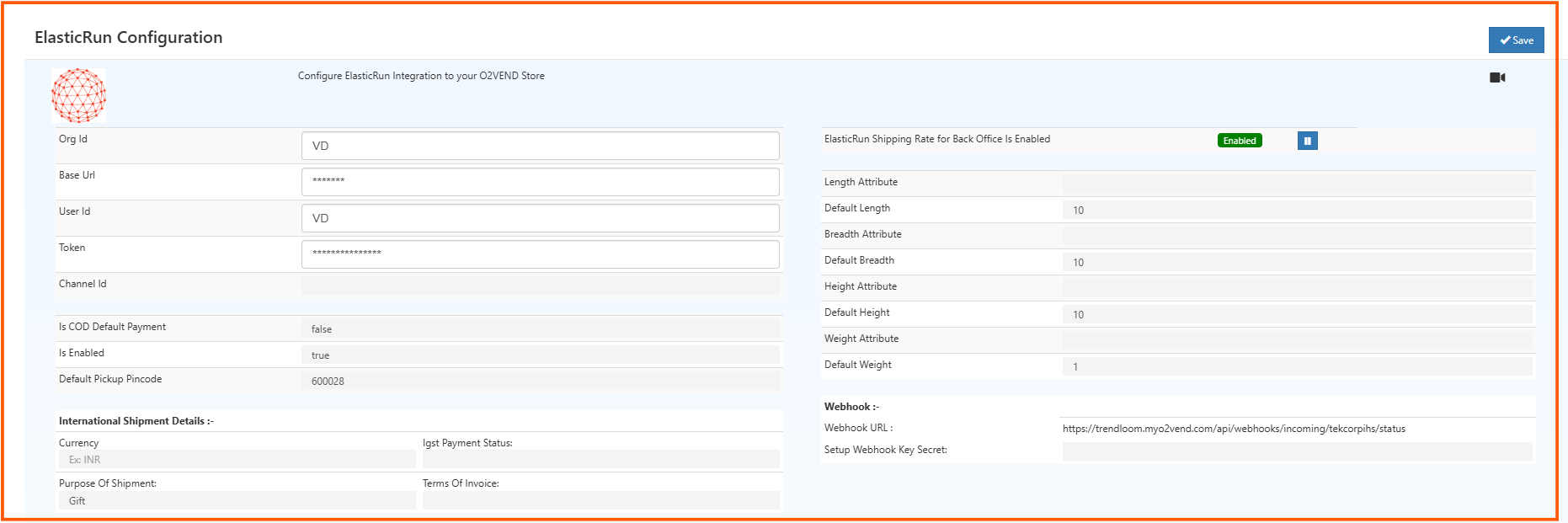Viewport: 1568px width, 523px height.
Task: Click the Weight Attribute field
Action: pyautogui.click(x=1297, y=340)
